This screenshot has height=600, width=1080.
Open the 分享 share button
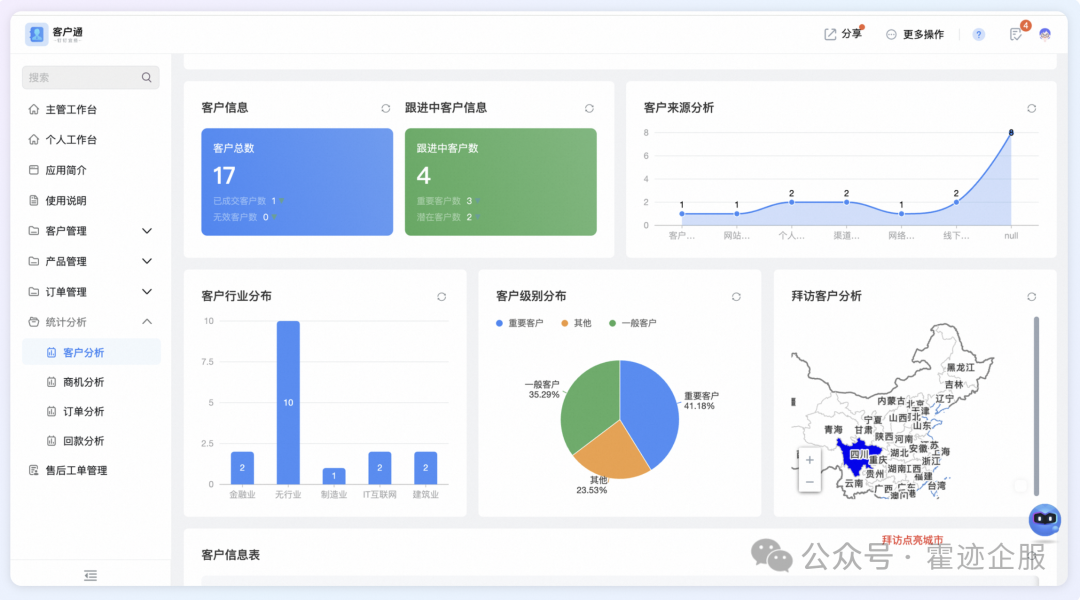click(843, 34)
